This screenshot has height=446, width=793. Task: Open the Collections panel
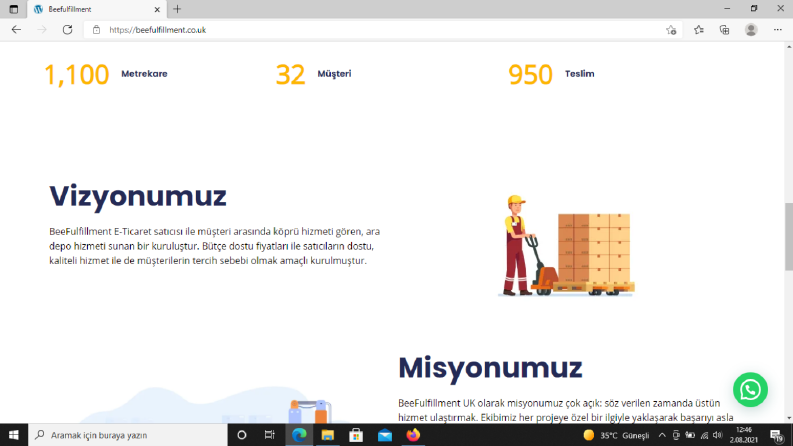tap(724, 30)
